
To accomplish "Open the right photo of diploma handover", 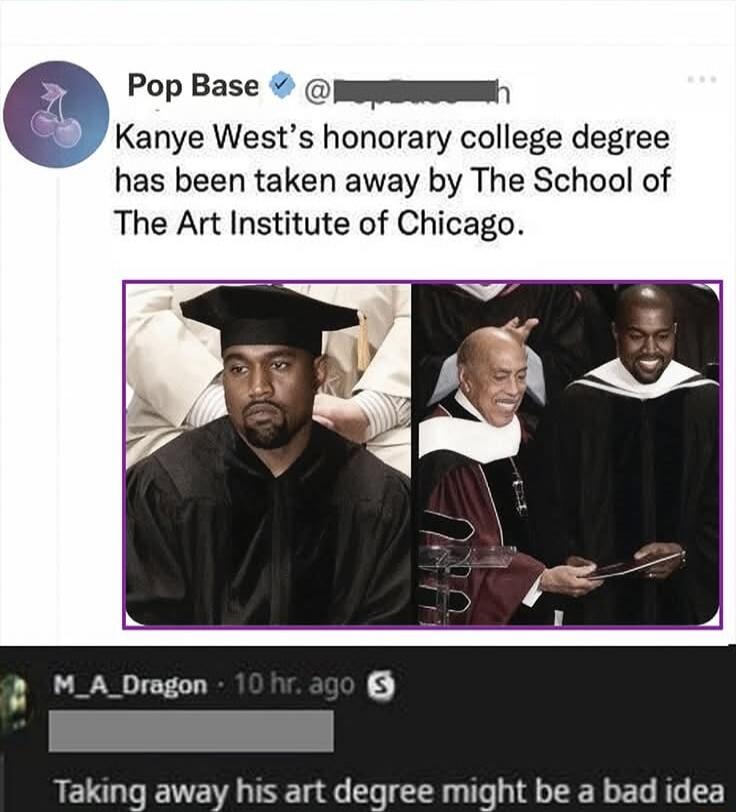I will (567, 455).
